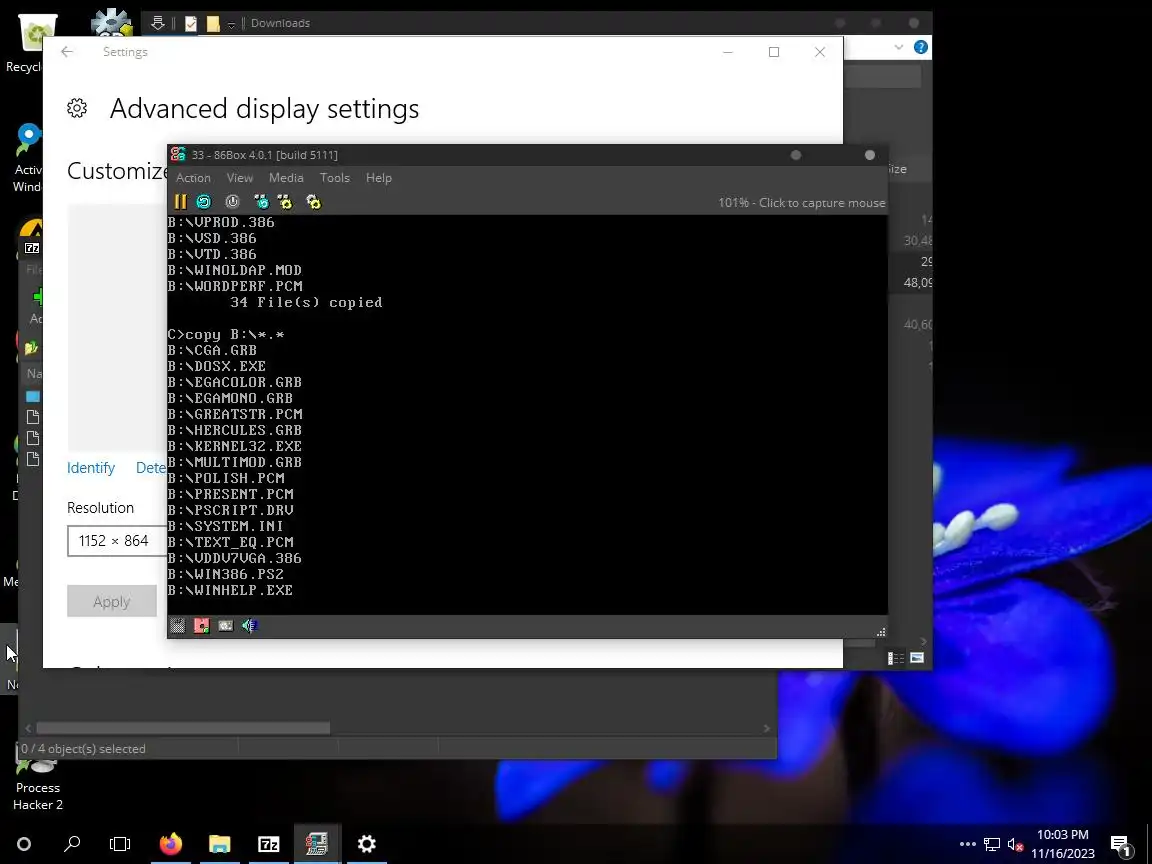Click the resize grip in 86Box status bar
This screenshot has height=864, width=1152.
pos(881,632)
